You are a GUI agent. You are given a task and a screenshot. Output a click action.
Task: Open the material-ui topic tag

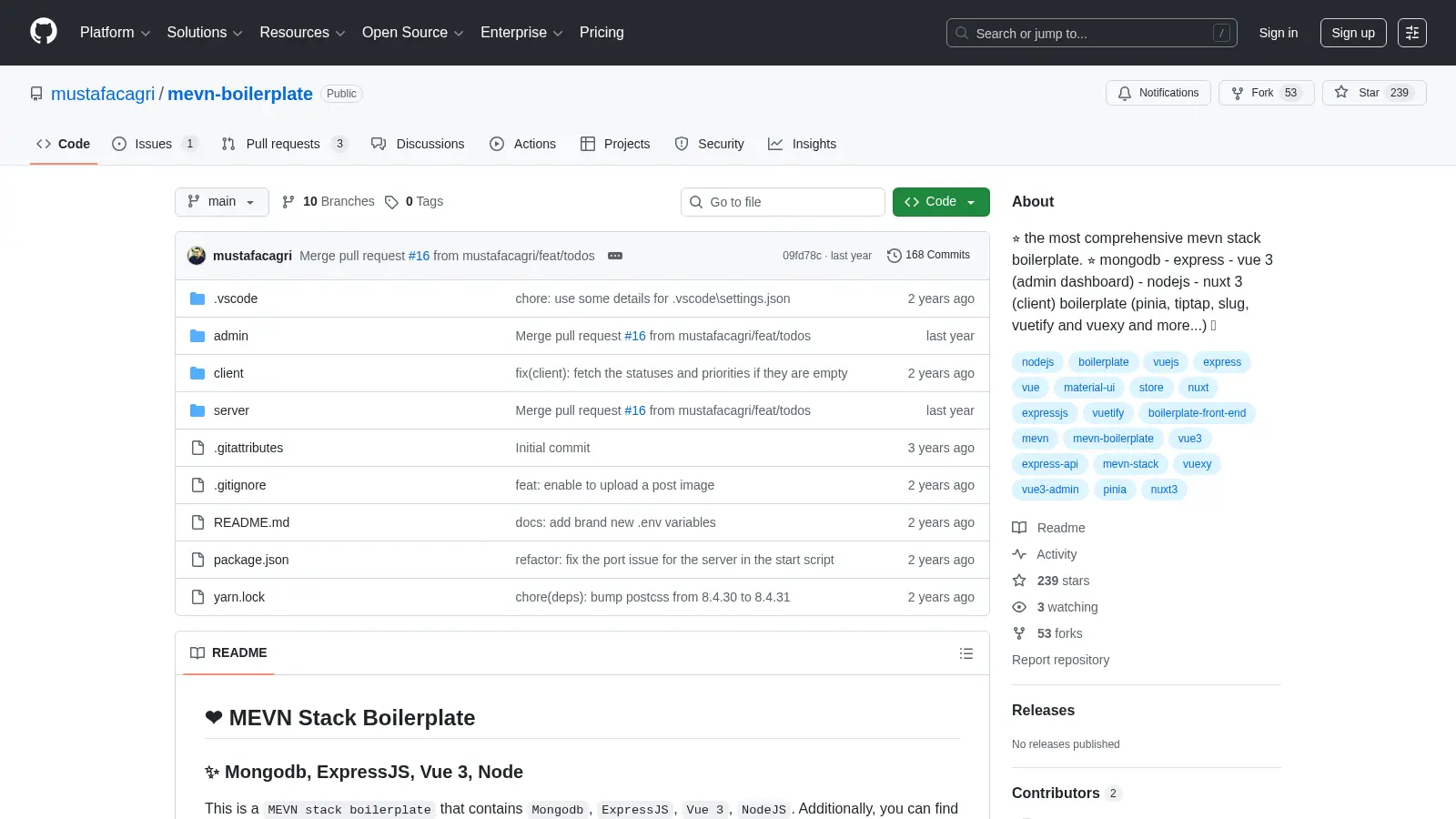1089,388
